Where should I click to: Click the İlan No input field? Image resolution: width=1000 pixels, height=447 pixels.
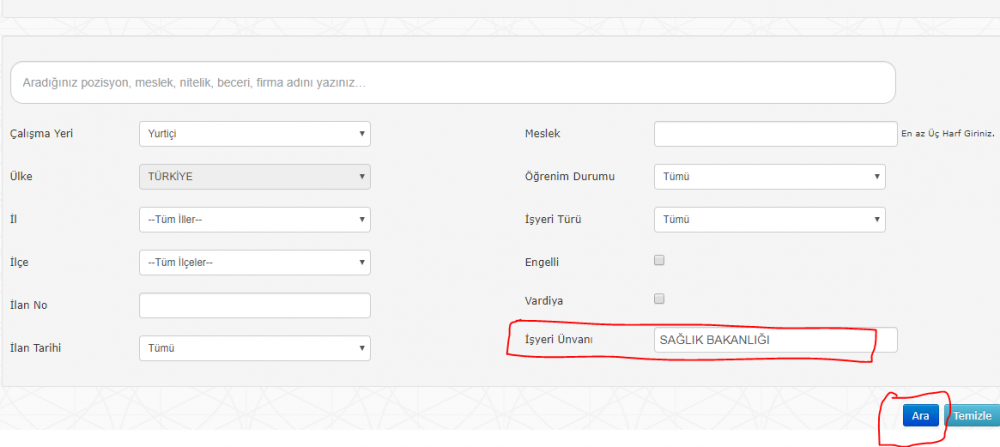pyautogui.click(x=254, y=305)
